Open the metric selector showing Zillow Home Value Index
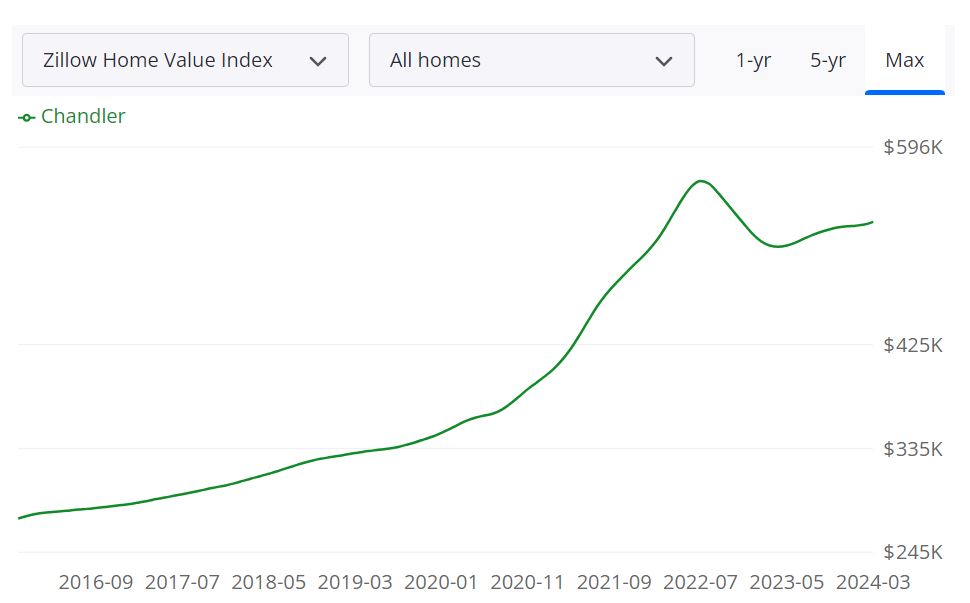970x603 pixels. [x=185, y=60]
